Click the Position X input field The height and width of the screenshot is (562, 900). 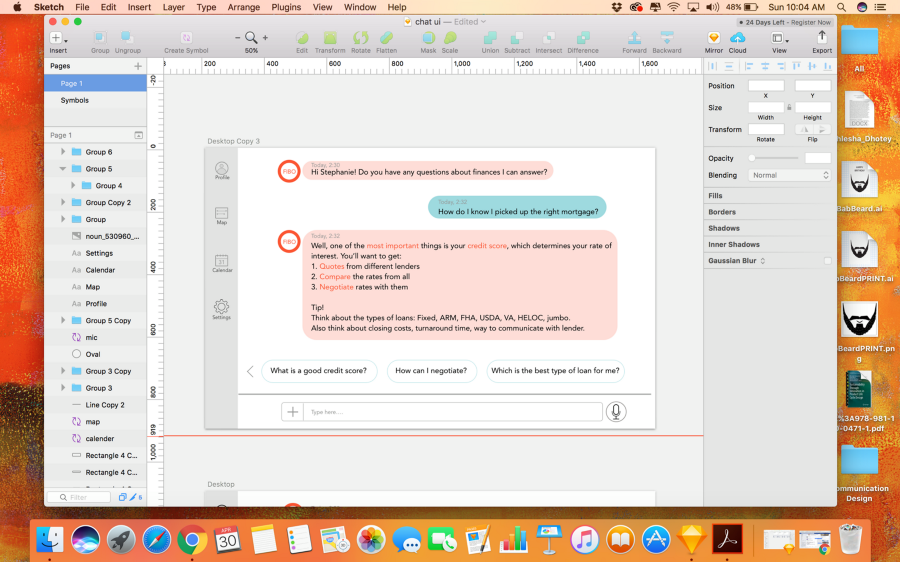tap(766, 86)
